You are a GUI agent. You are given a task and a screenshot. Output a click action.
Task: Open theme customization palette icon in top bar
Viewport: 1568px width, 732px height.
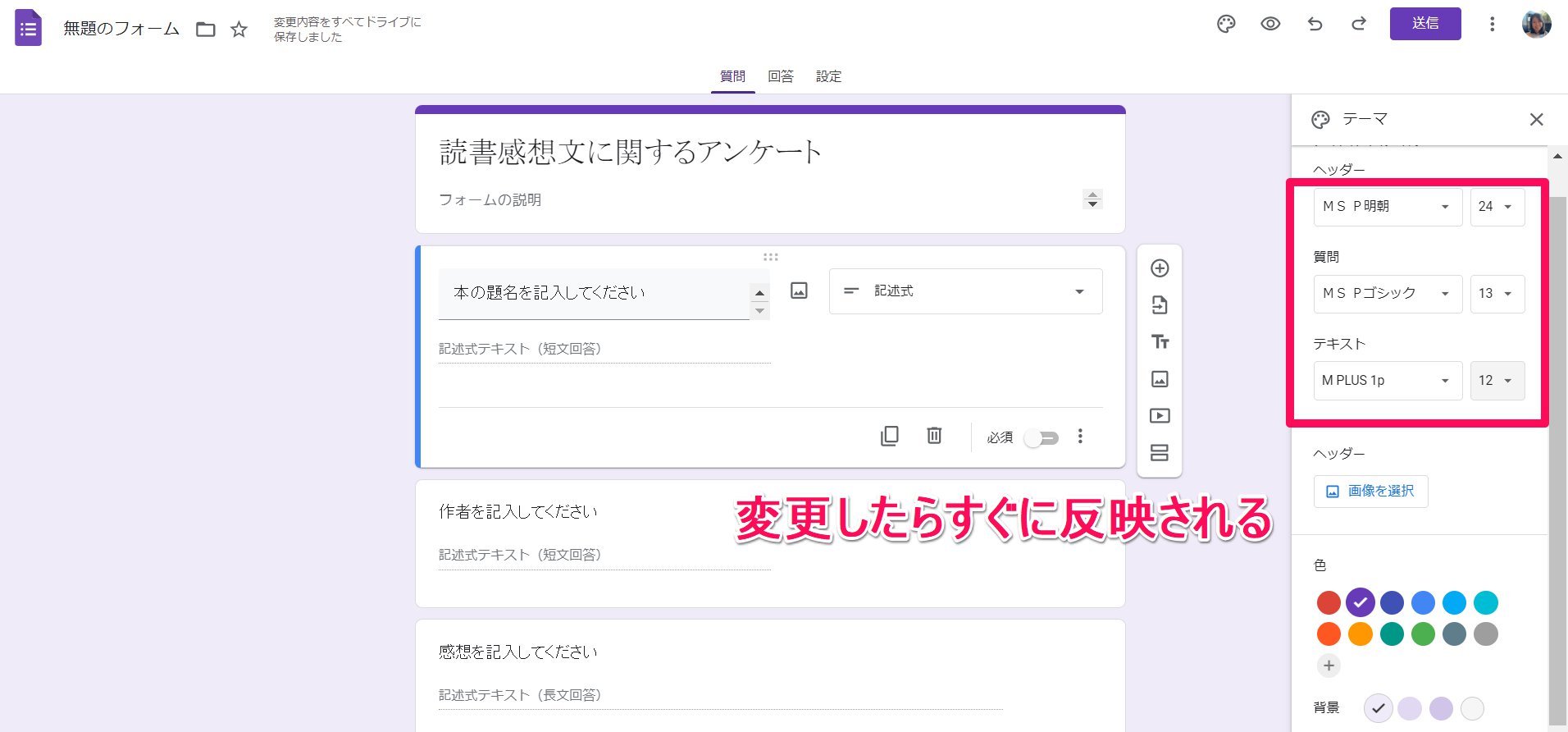tap(1226, 25)
